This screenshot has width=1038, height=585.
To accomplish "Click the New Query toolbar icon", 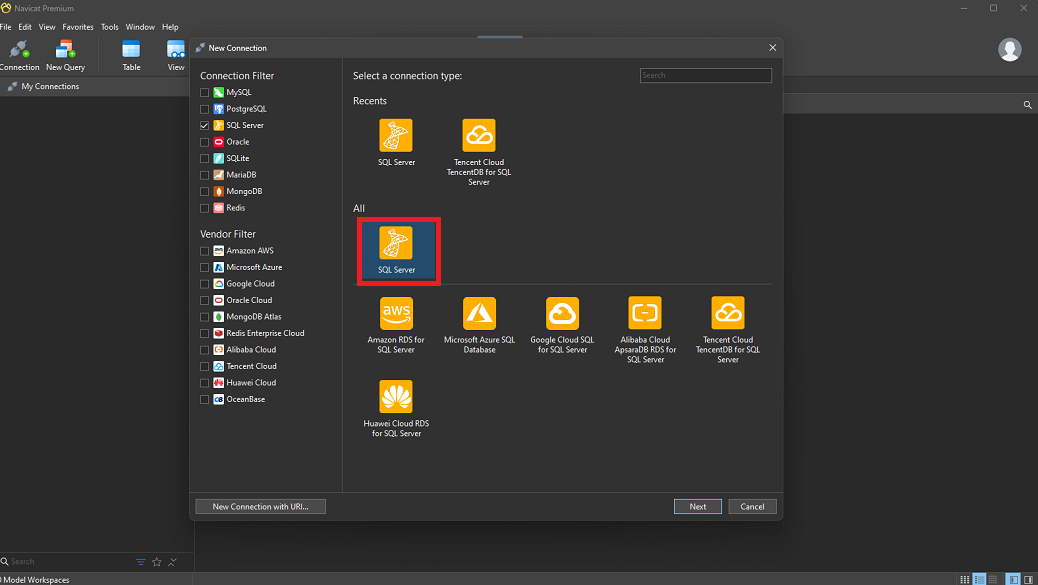I will [65, 48].
